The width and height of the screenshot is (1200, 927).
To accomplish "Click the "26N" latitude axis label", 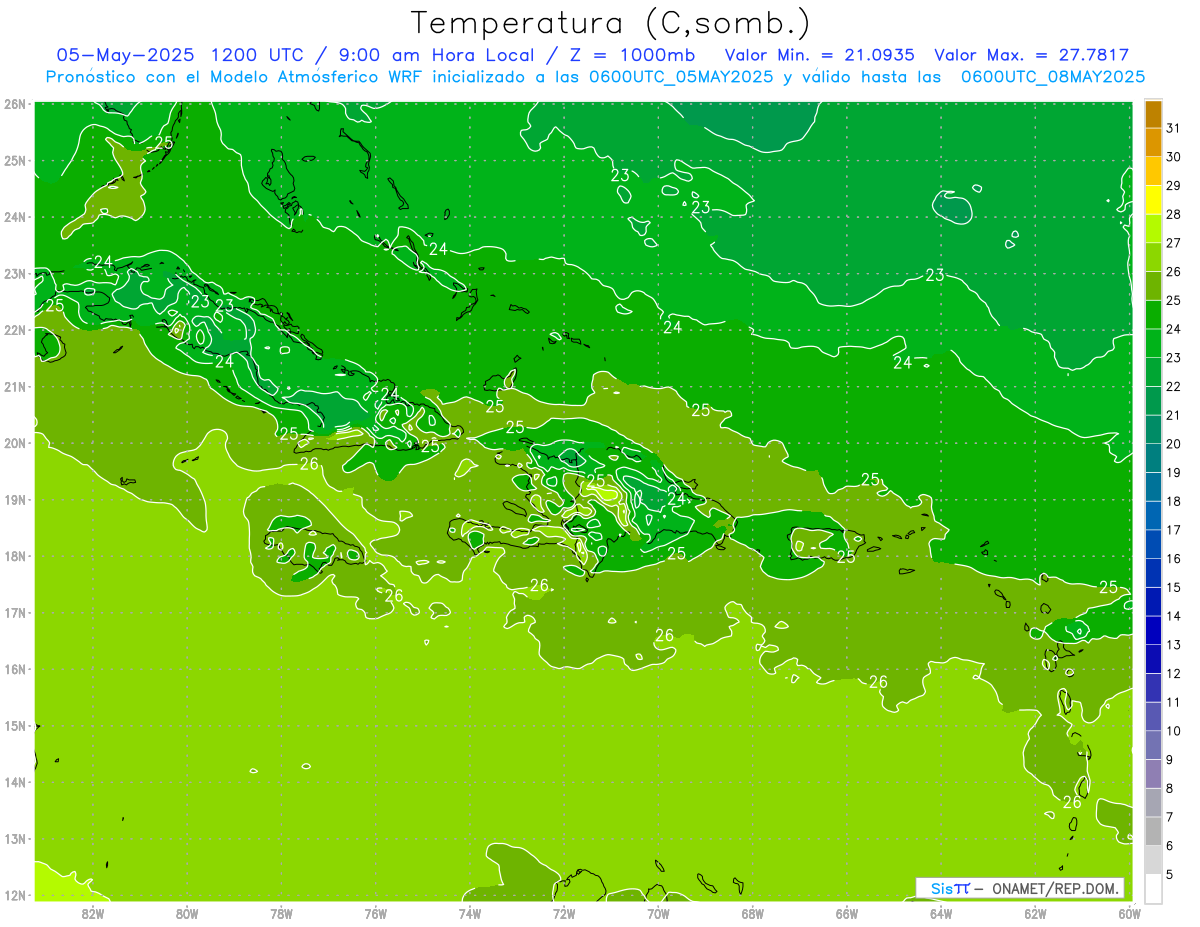I will (14, 104).
